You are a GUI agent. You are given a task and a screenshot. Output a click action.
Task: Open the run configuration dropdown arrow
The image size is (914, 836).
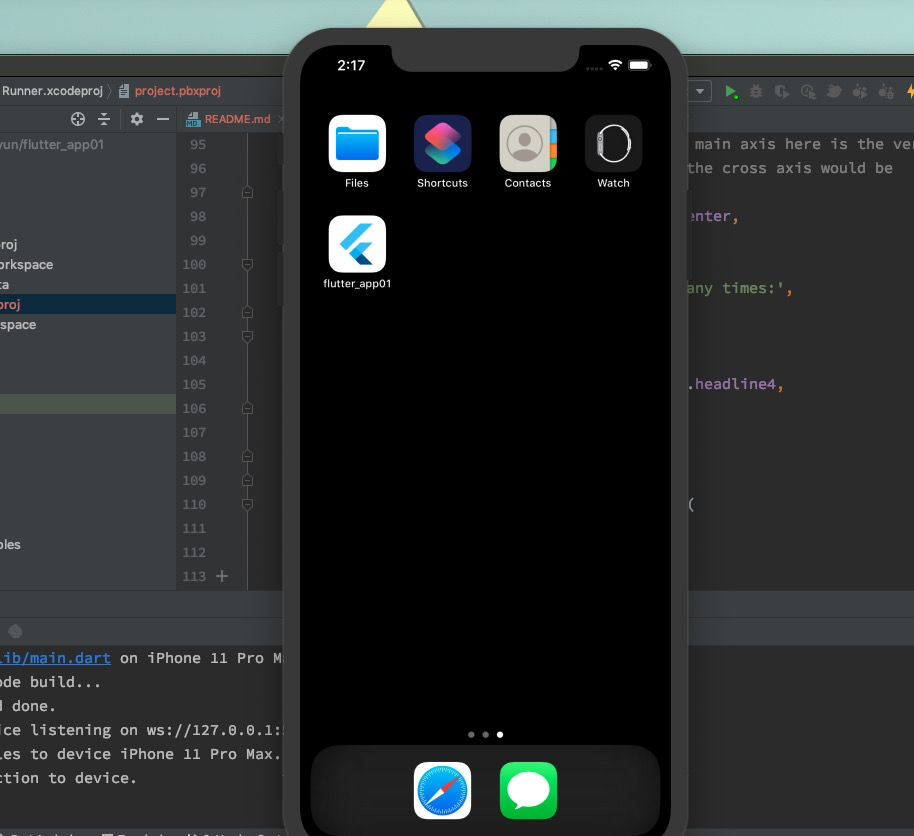700,91
